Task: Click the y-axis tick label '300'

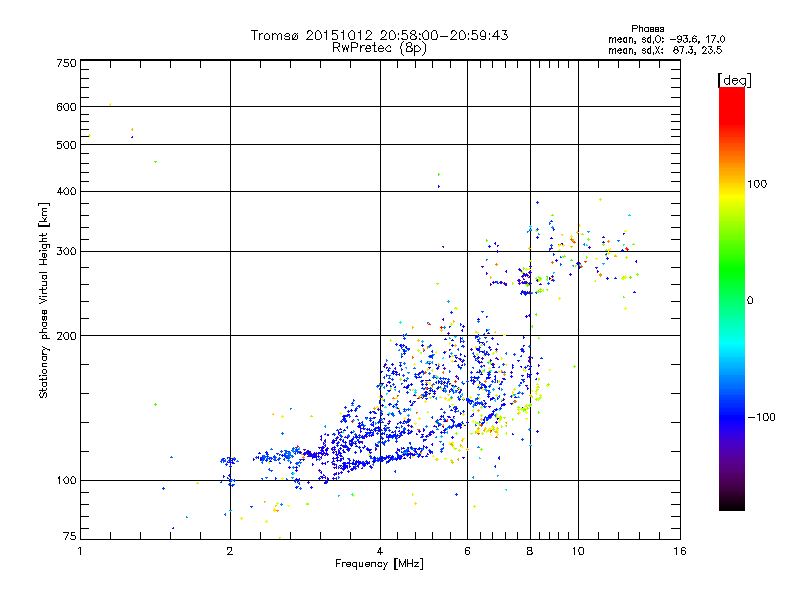Action: (66, 252)
